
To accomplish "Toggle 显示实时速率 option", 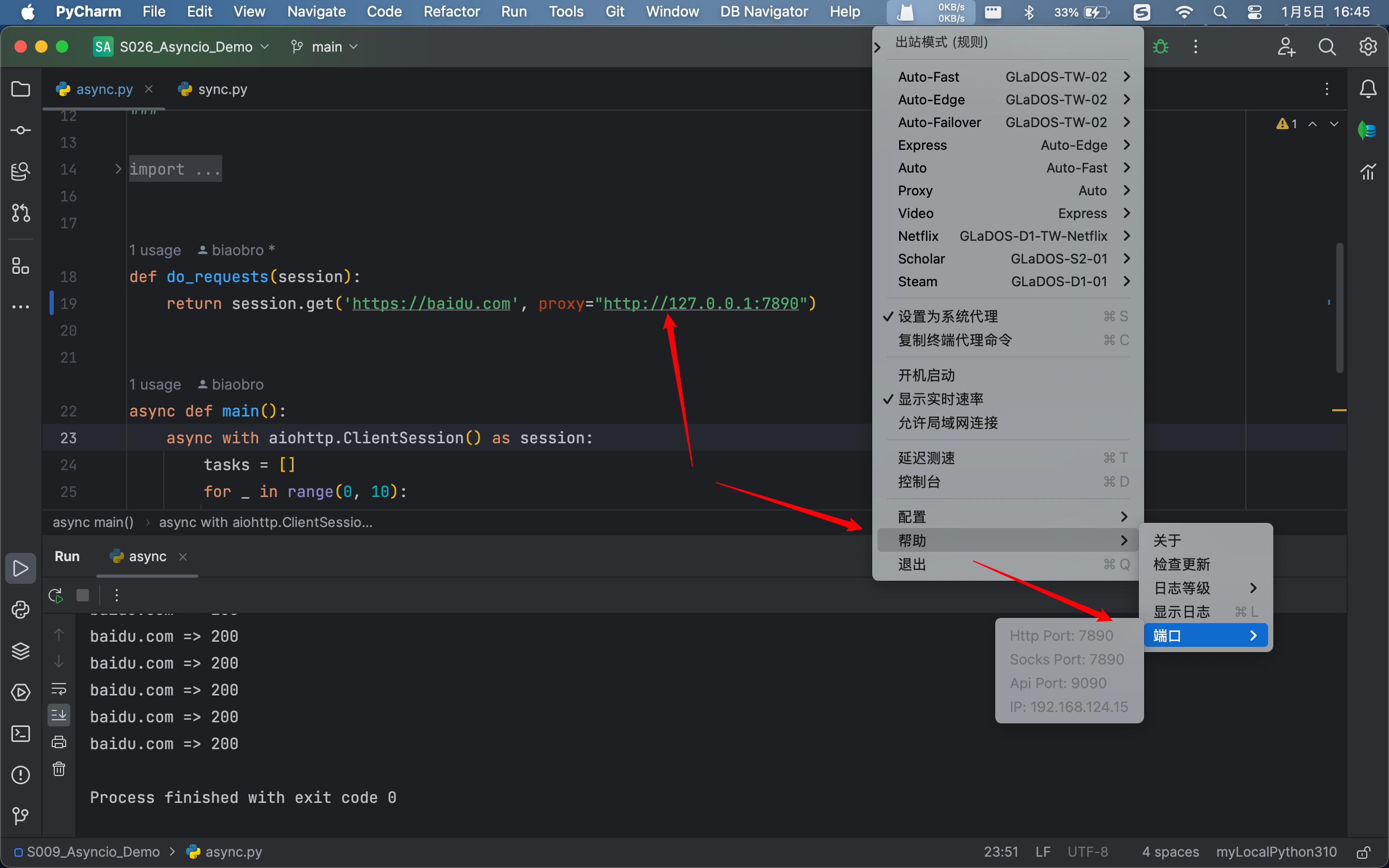I will pyautogui.click(x=941, y=399).
